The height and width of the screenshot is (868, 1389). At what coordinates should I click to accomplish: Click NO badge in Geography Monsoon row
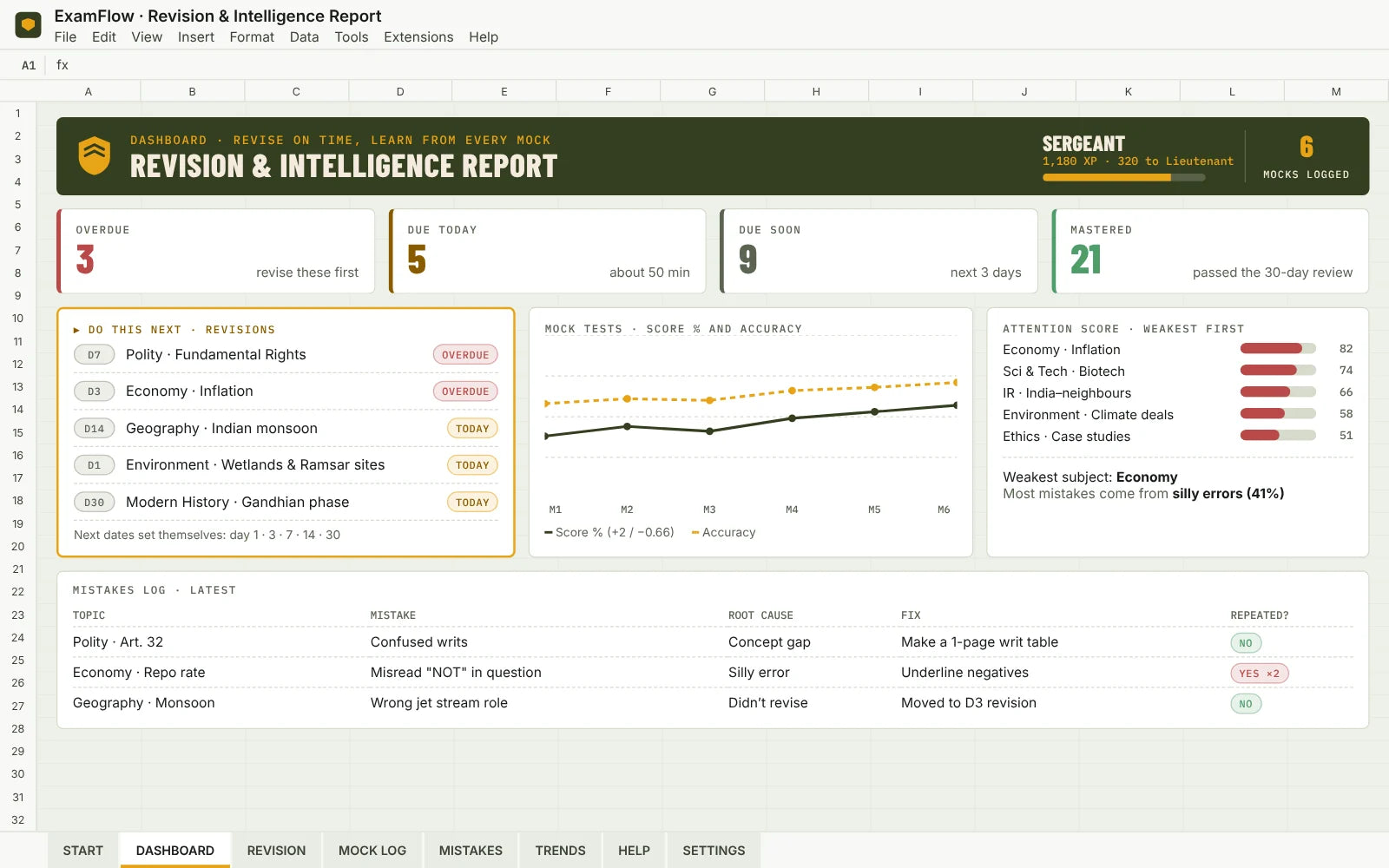coord(1246,704)
